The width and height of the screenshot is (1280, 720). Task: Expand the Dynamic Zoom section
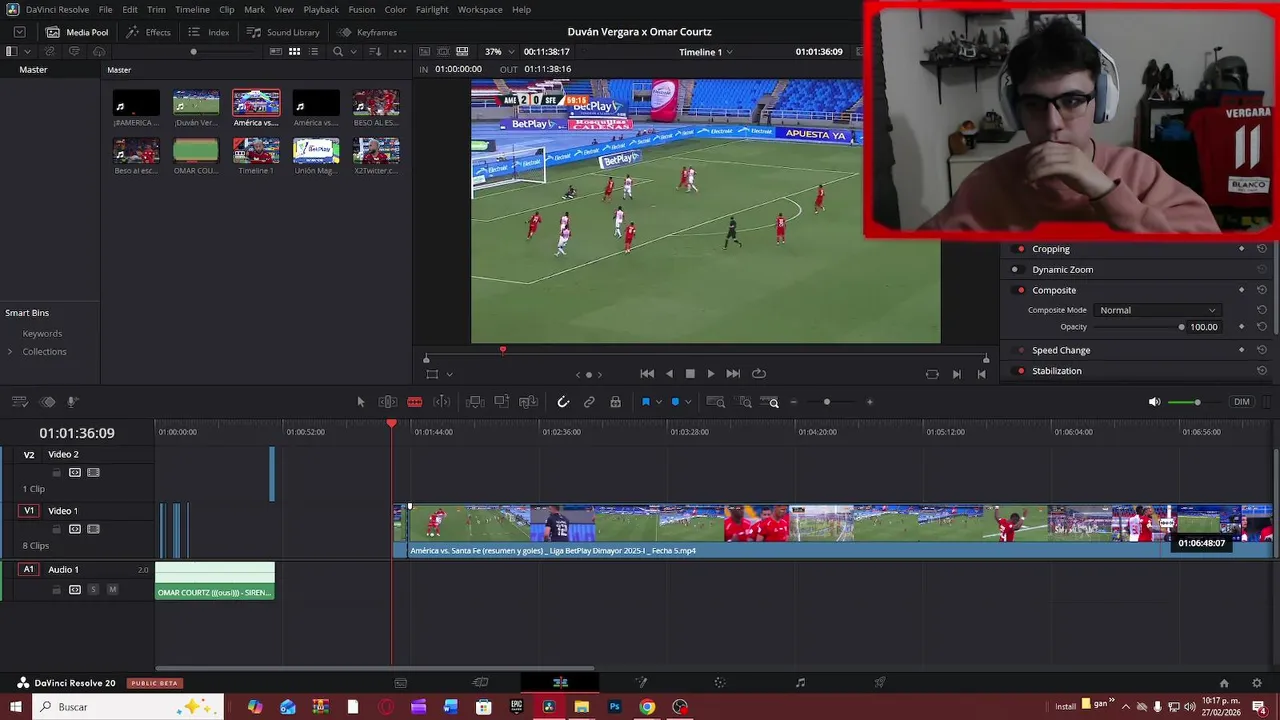[1062, 270]
